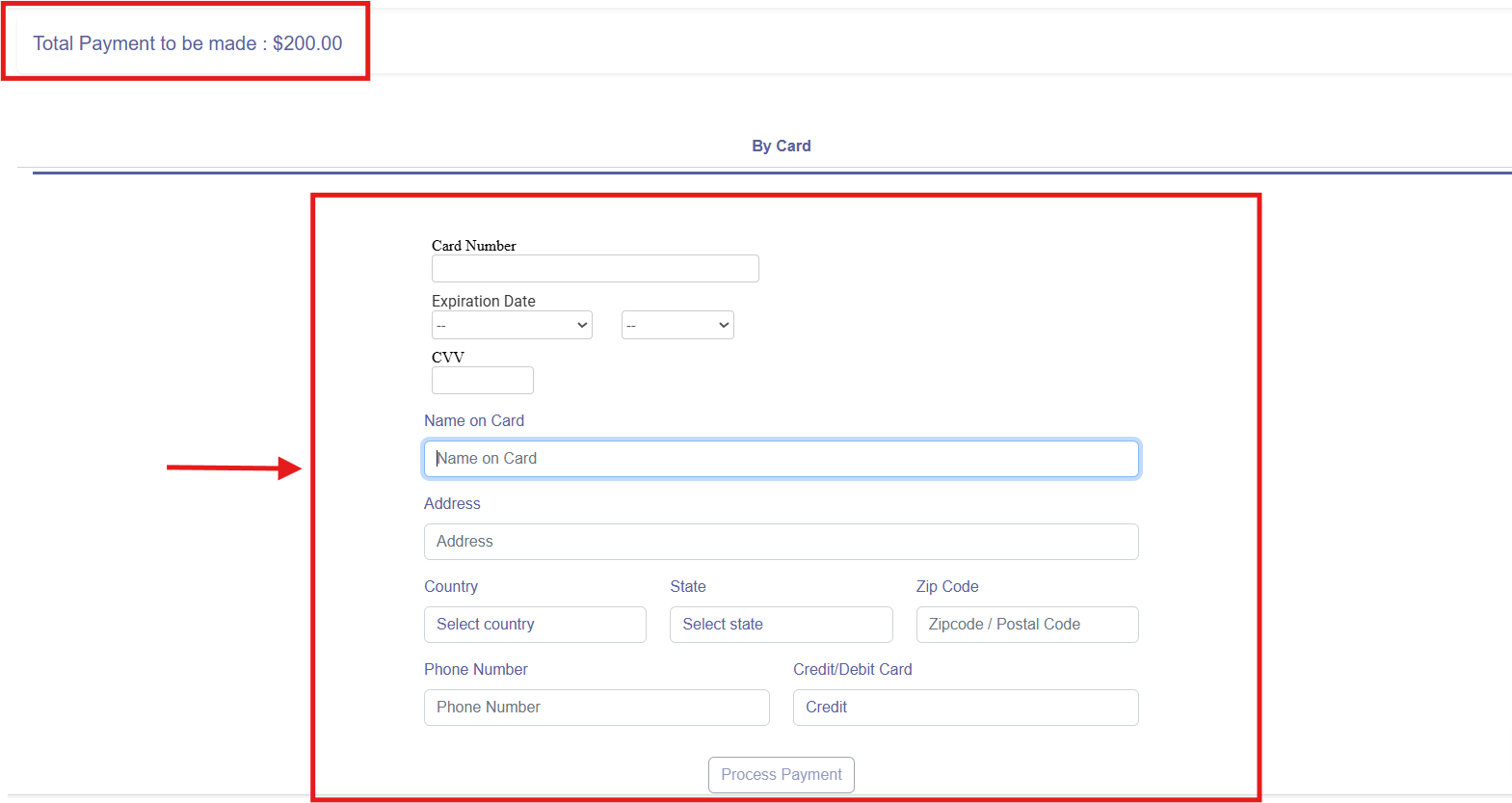The height and width of the screenshot is (803, 1512).
Task: Click the Card Number label text
Action: point(473,246)
